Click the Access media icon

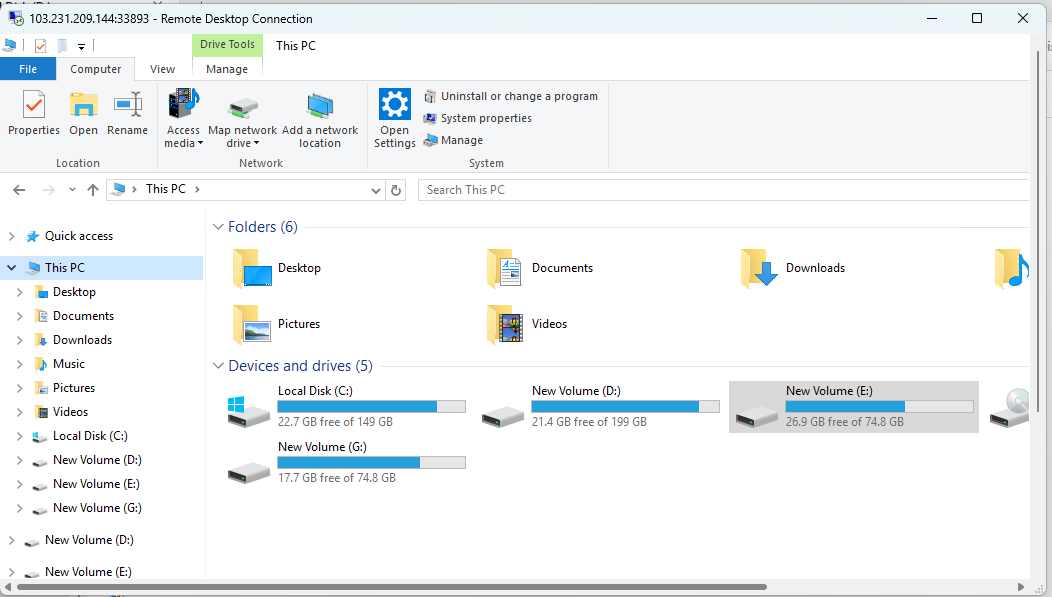coord(183,105)
